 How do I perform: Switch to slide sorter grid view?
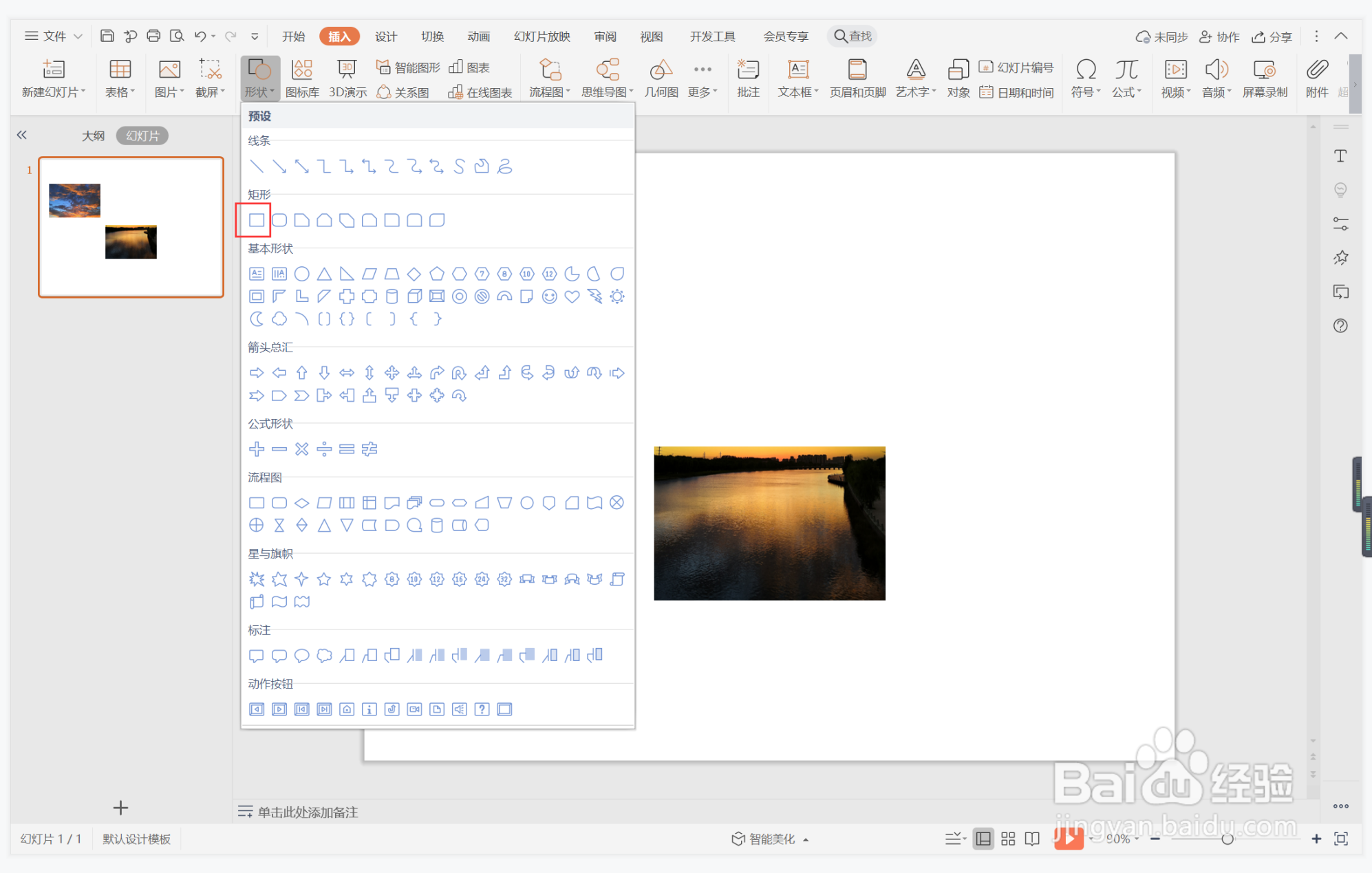coord(1008,839)
